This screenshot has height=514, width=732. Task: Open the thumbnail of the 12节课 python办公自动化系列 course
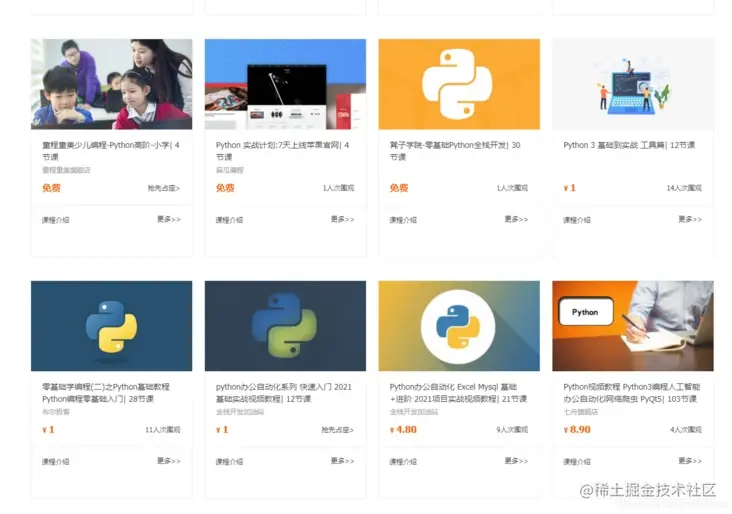coord(285,326)
